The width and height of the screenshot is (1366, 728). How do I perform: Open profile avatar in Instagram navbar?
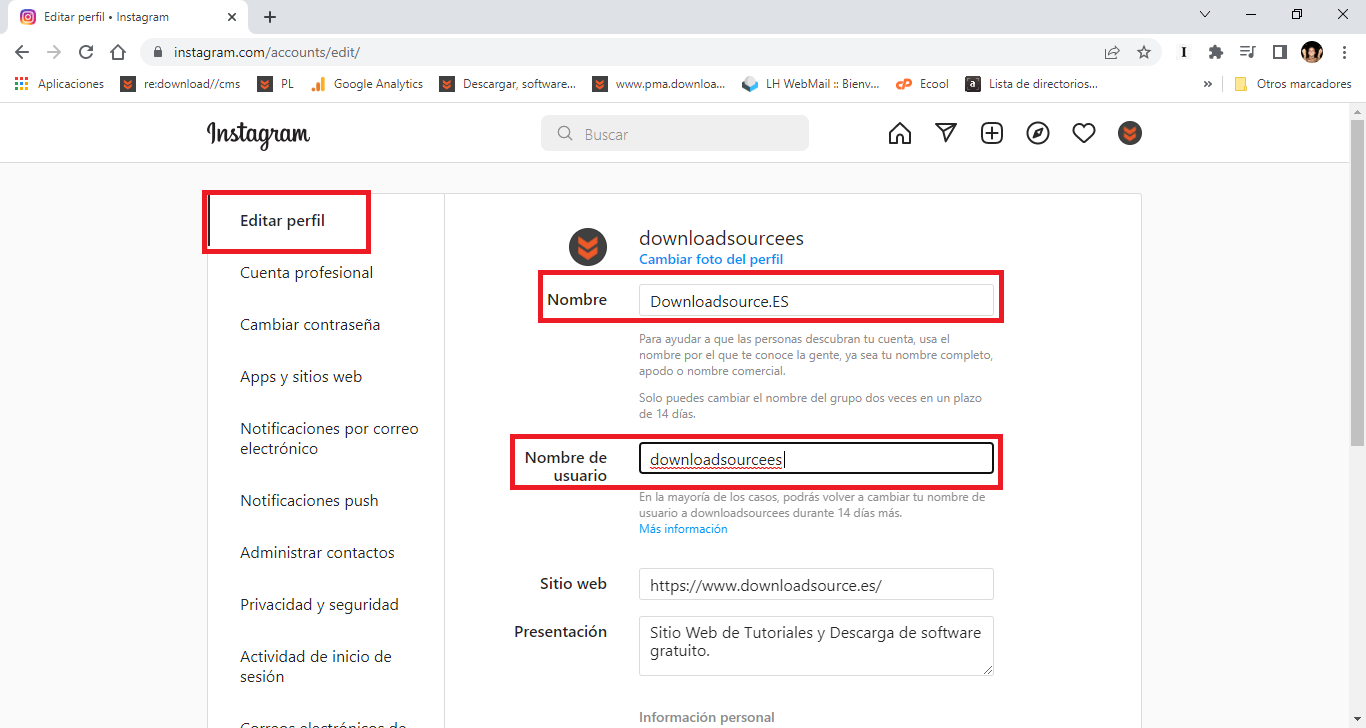1130,133
